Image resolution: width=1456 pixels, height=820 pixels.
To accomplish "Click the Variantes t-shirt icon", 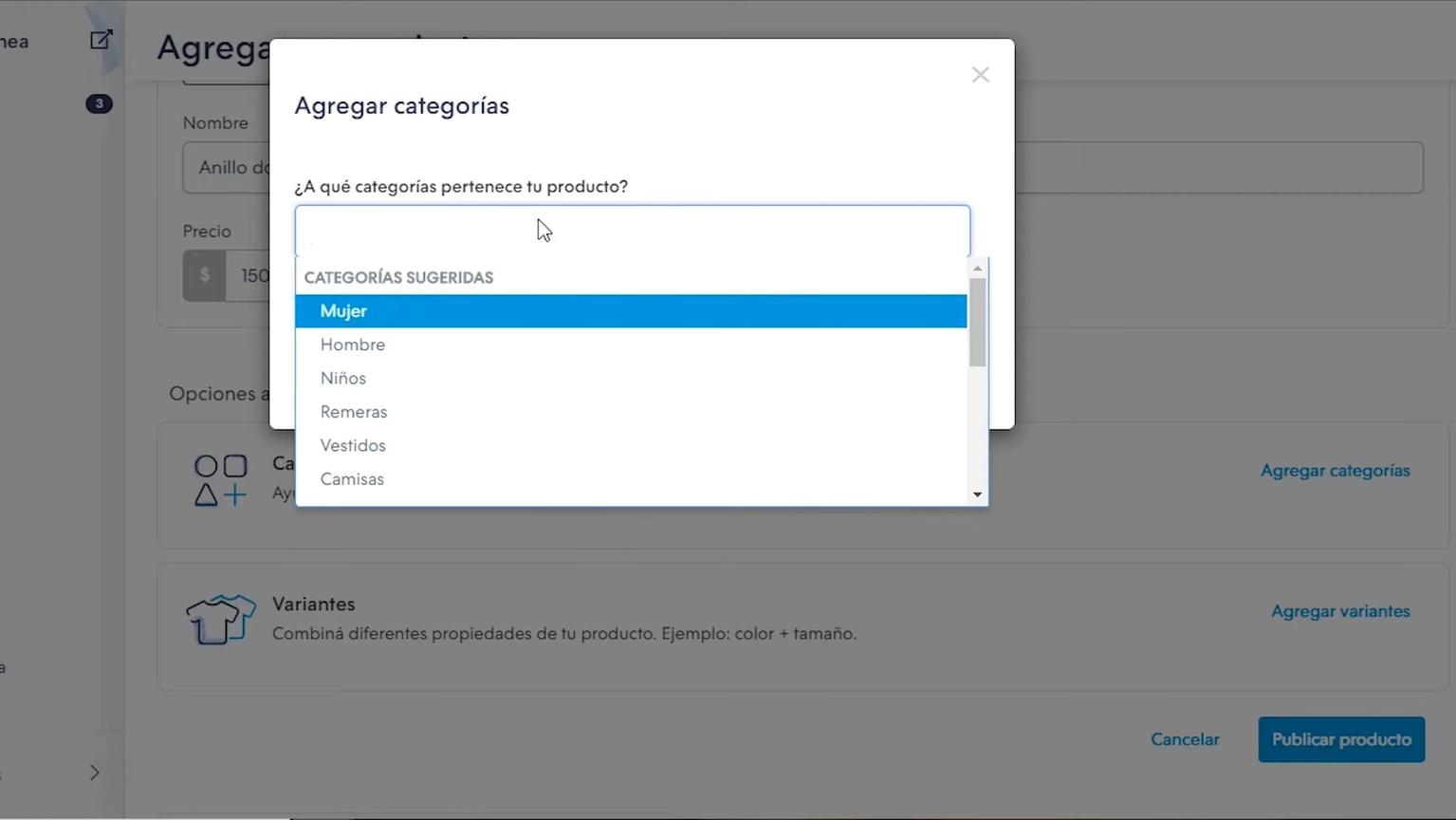I will pos(220,620).
